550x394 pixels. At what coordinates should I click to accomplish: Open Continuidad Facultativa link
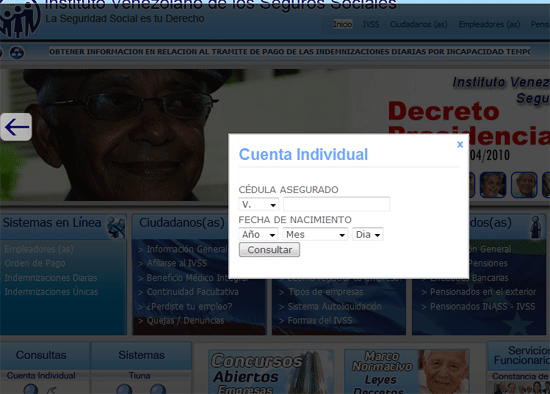[x=192, y=292]
